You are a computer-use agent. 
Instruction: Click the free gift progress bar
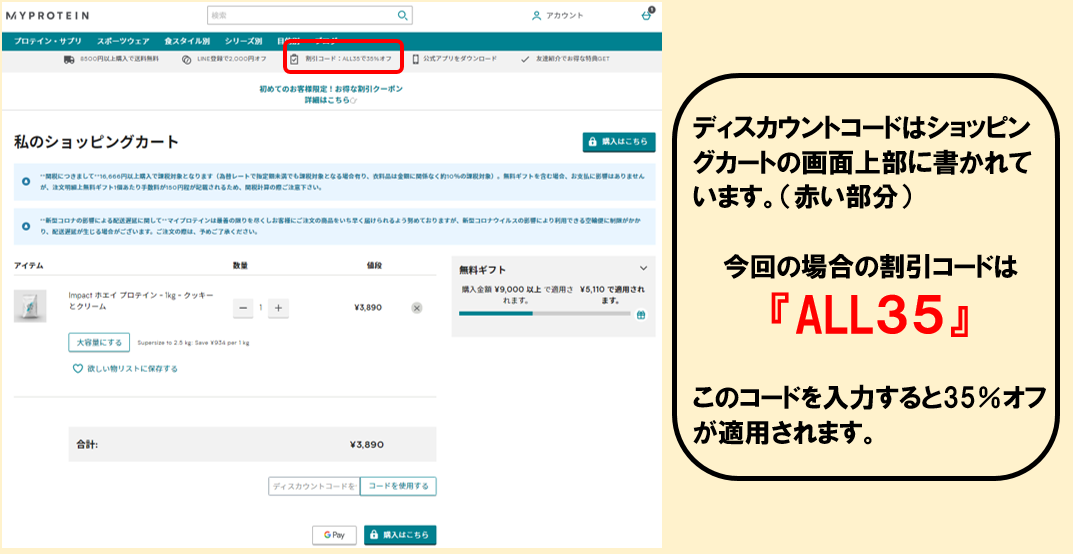point(545,314)
